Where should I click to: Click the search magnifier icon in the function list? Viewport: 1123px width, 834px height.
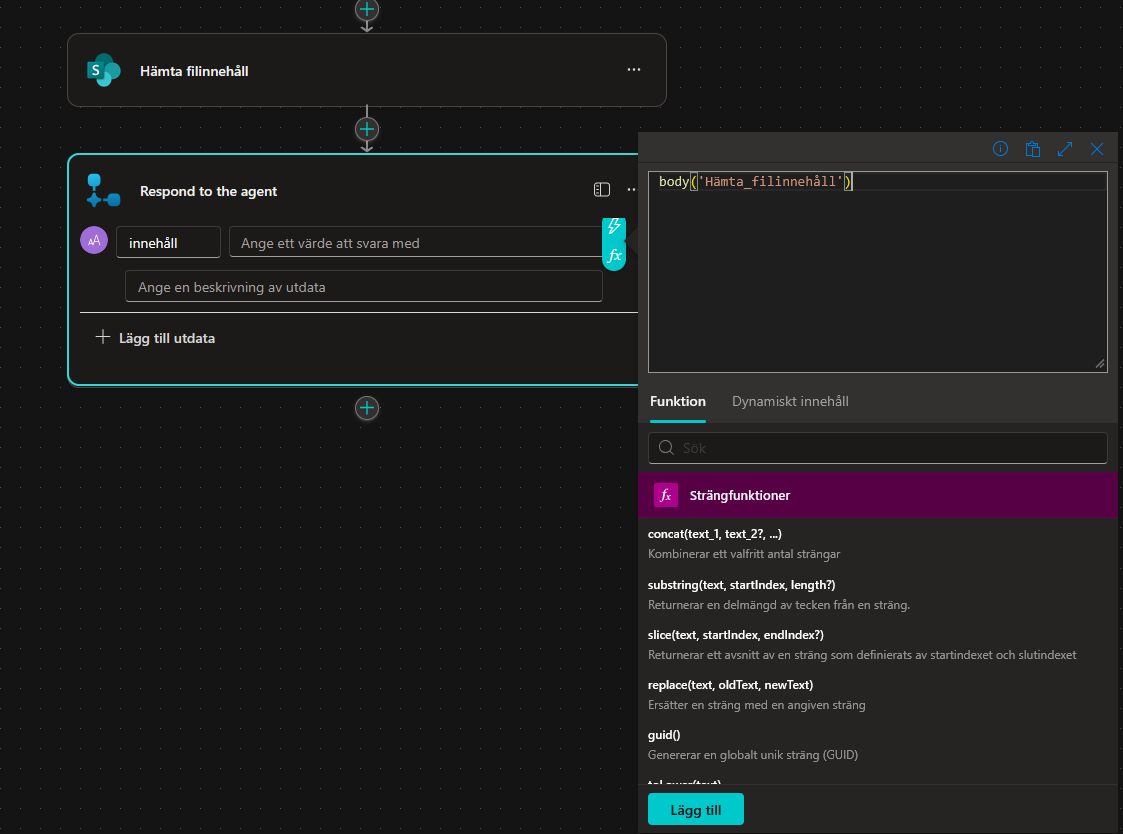click(x=666, y=448)
